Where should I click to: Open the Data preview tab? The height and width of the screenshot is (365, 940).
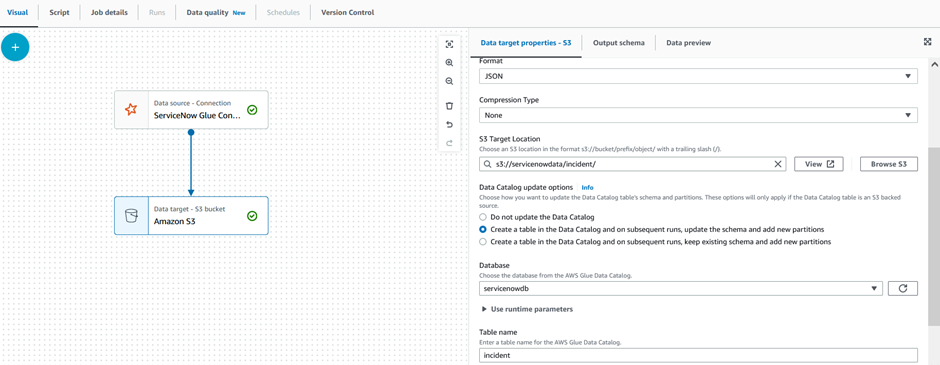[x=689, y=43]
